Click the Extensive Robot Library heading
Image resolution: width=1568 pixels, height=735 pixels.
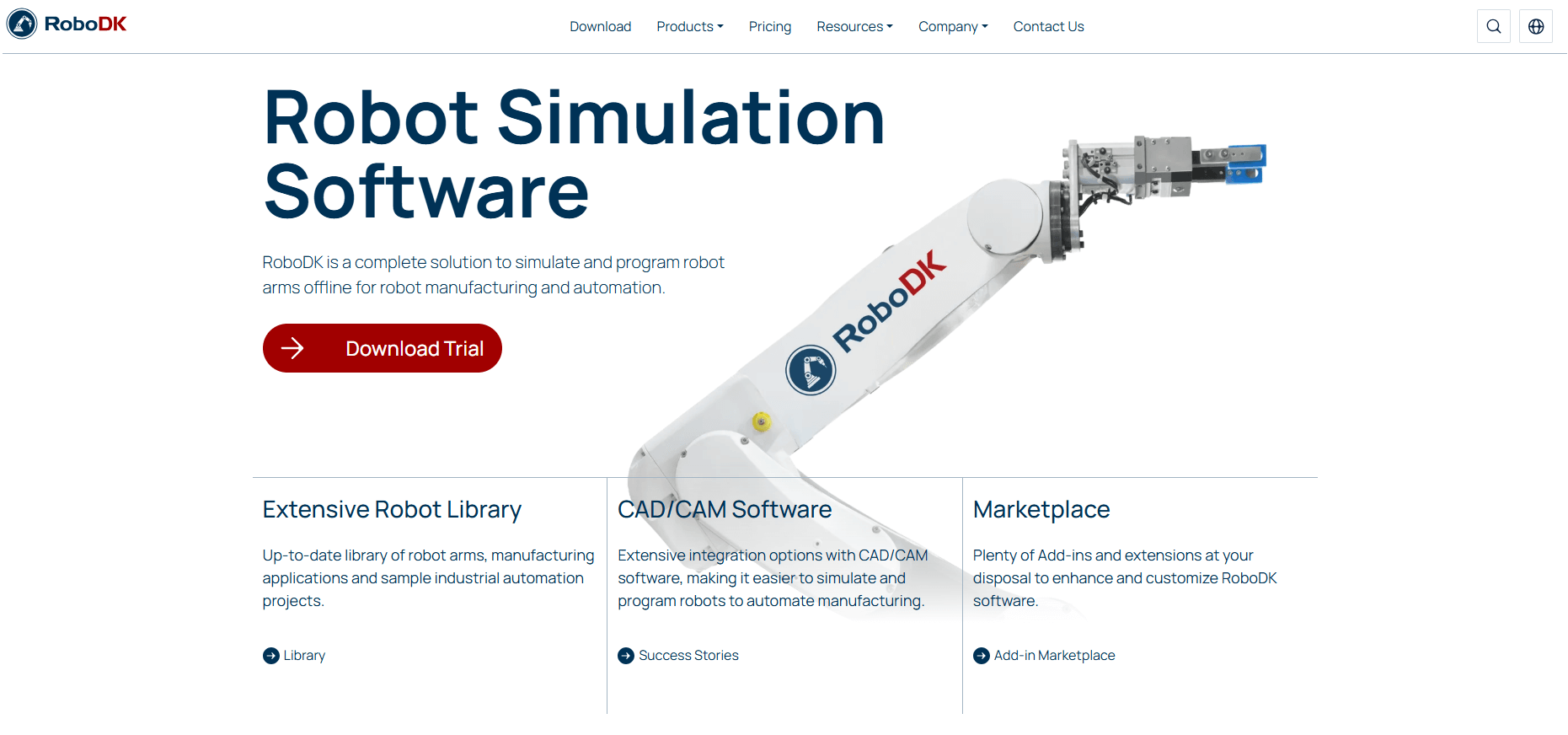tap(392, 510)
